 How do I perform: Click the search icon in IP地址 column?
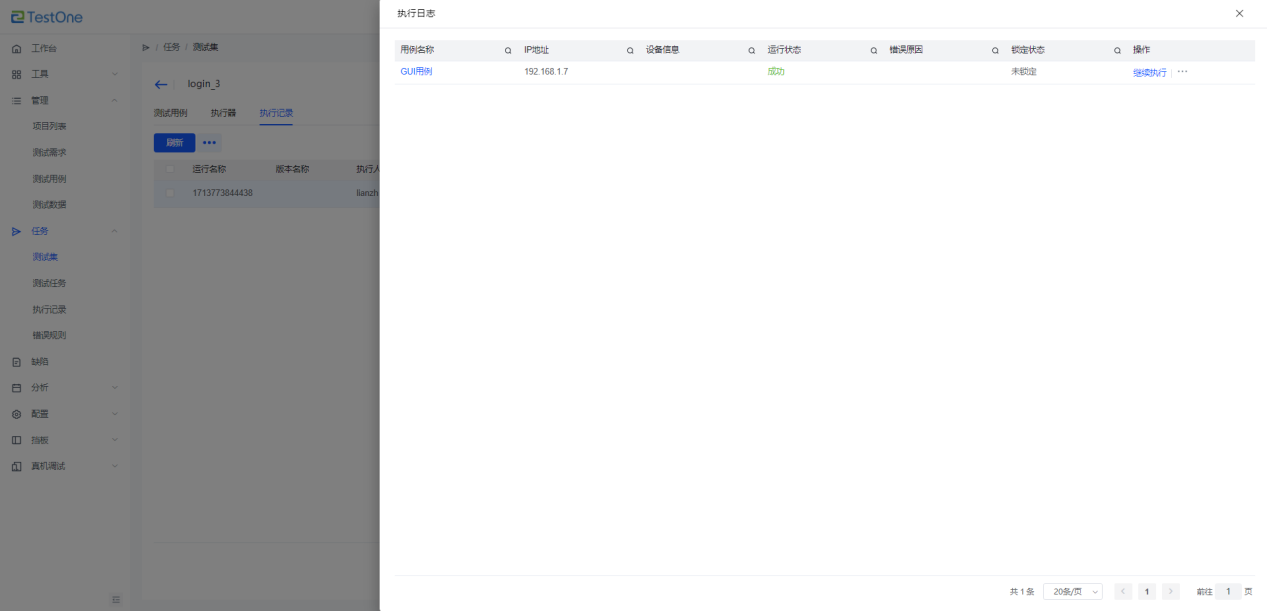coord(630,50)
